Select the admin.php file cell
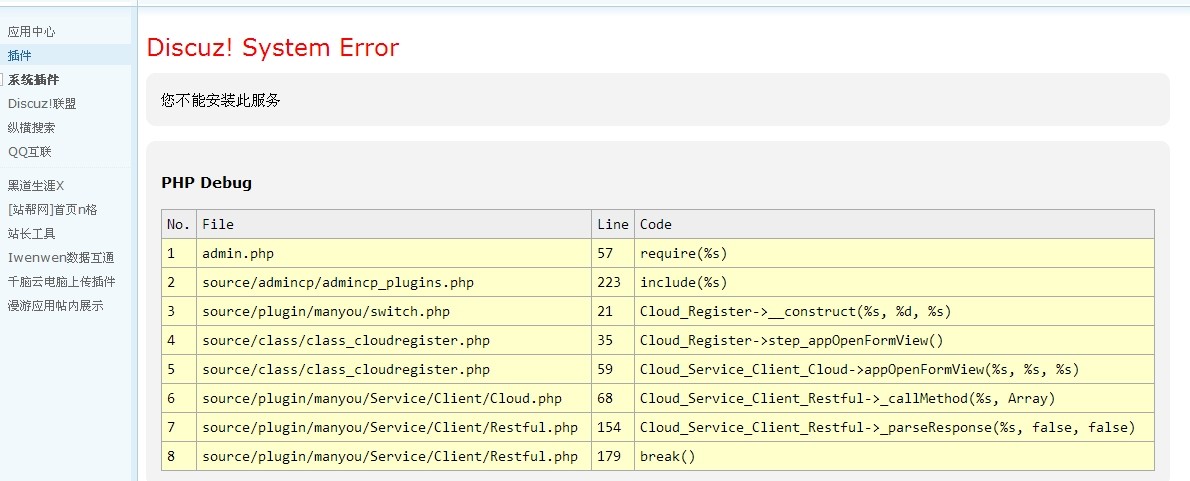 tap(394, 253)
